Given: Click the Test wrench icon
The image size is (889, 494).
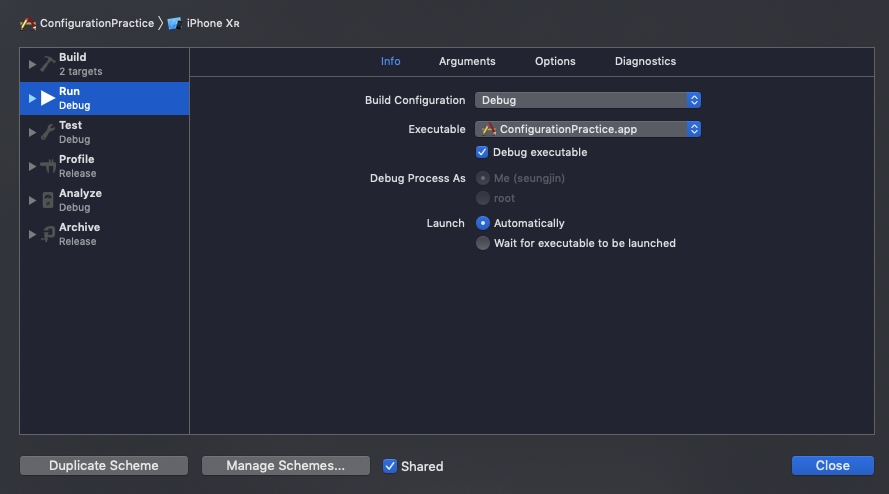Looking at the screenshot, I should 48,132.
